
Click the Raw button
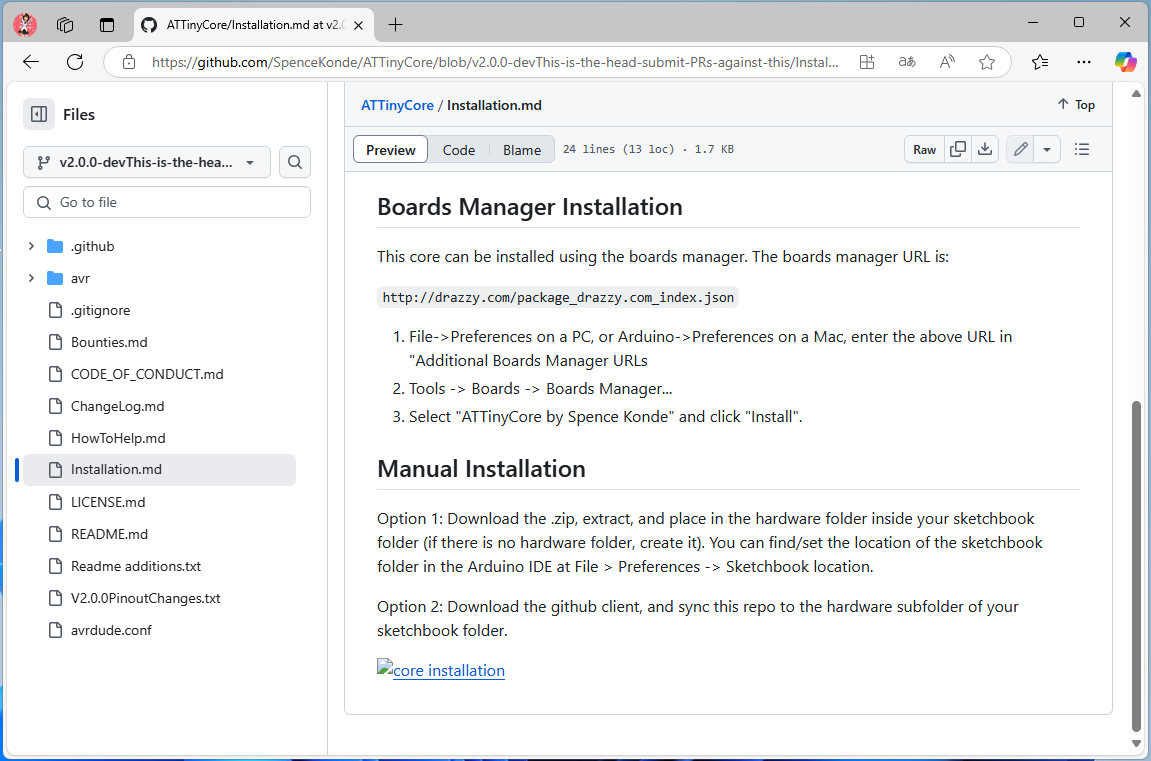coord(924,150)
